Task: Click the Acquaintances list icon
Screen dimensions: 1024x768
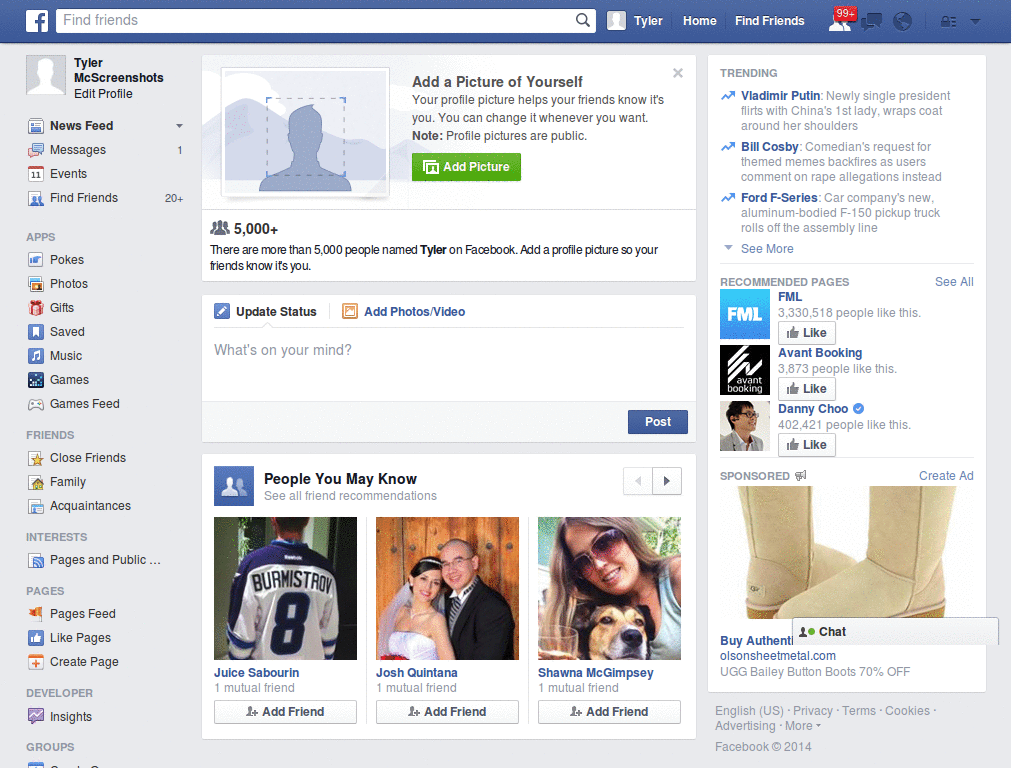Action: click(x=36, y=506)
